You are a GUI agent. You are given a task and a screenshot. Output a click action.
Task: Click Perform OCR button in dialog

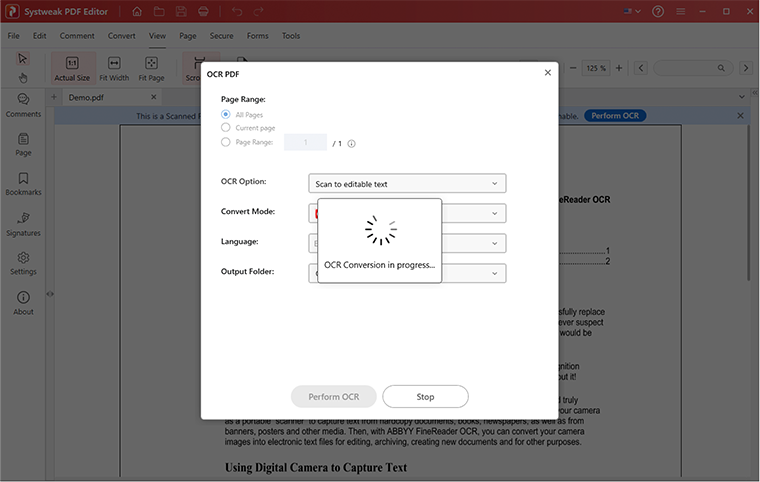tap(333, 397)
